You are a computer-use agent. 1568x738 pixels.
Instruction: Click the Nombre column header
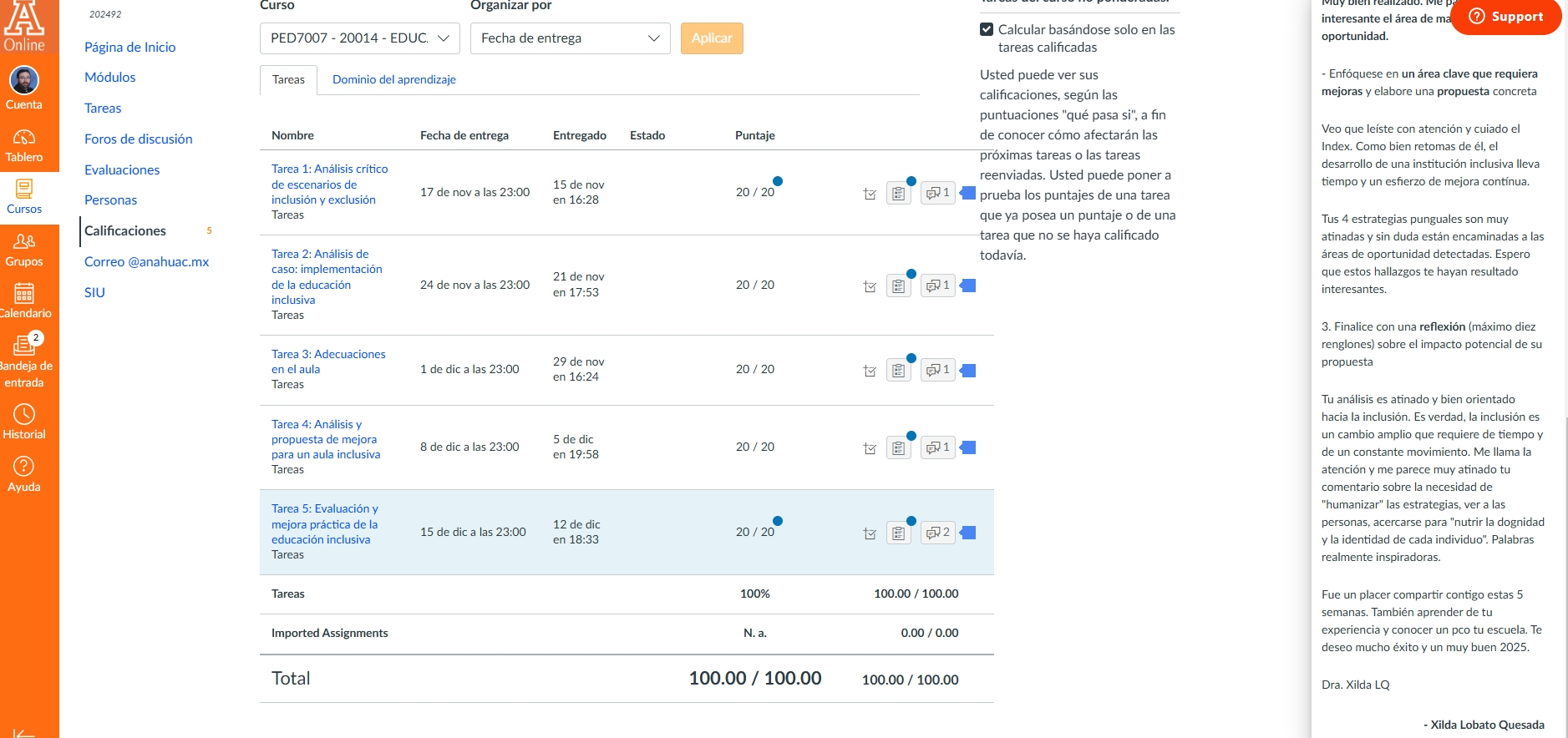293,135
